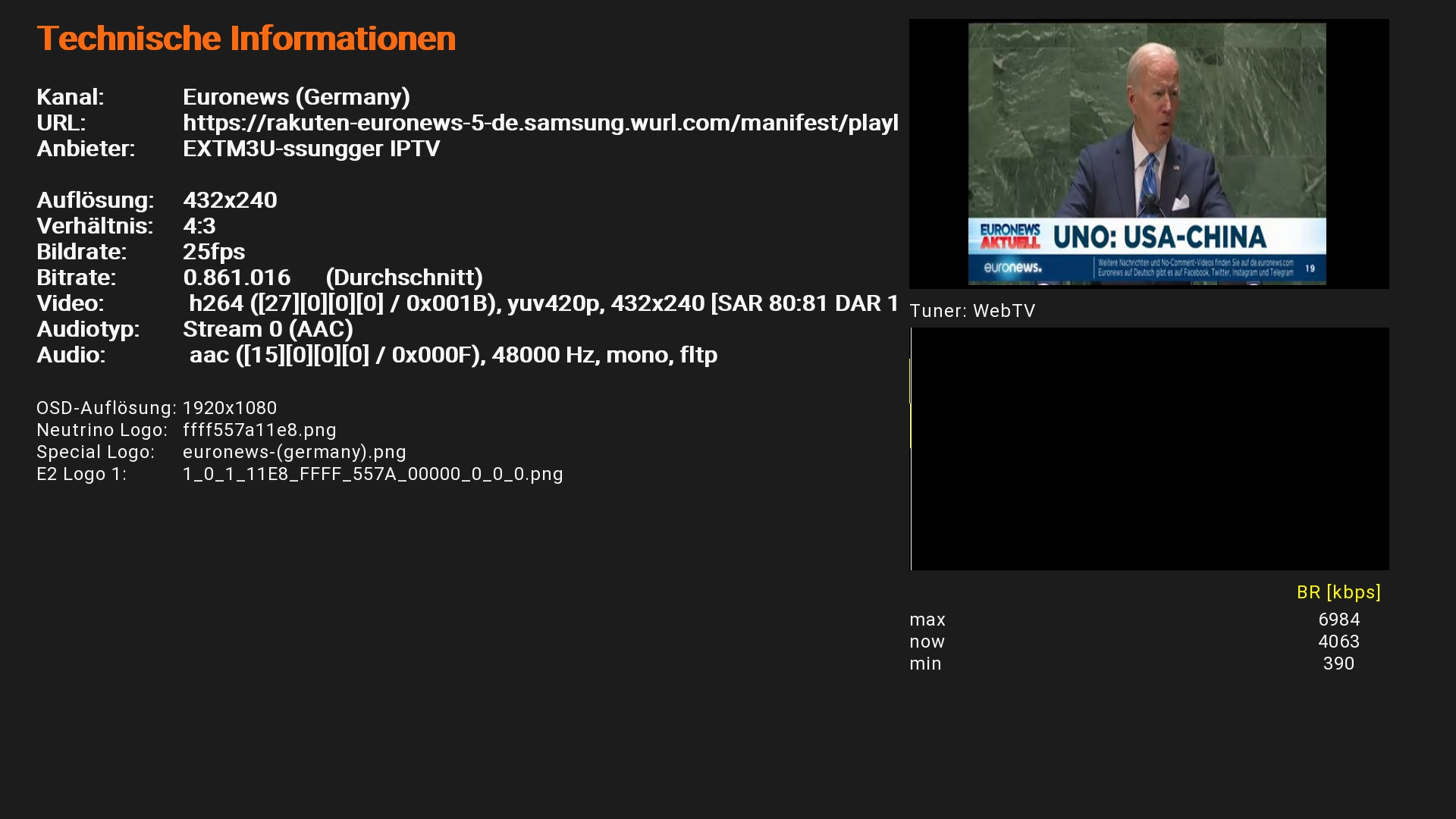Click the average bitrate value 0.861.016
Screen dimensions: 1456x819
(x=237, y=278)
